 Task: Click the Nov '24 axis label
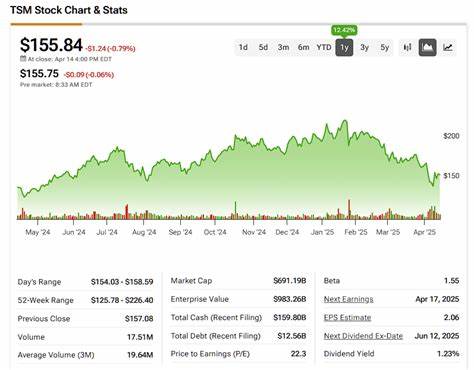(x=254, y=232)
